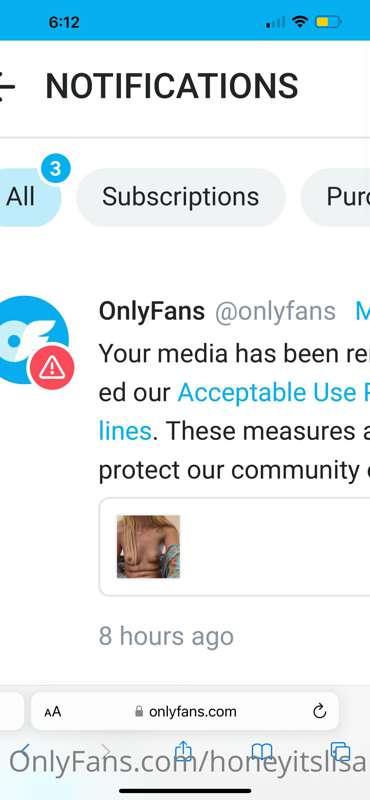This screenshot has width=370, height=800.
Task: Tap the back arrow beside NOTIFICATIONS
Action: [x=6, y=86]
